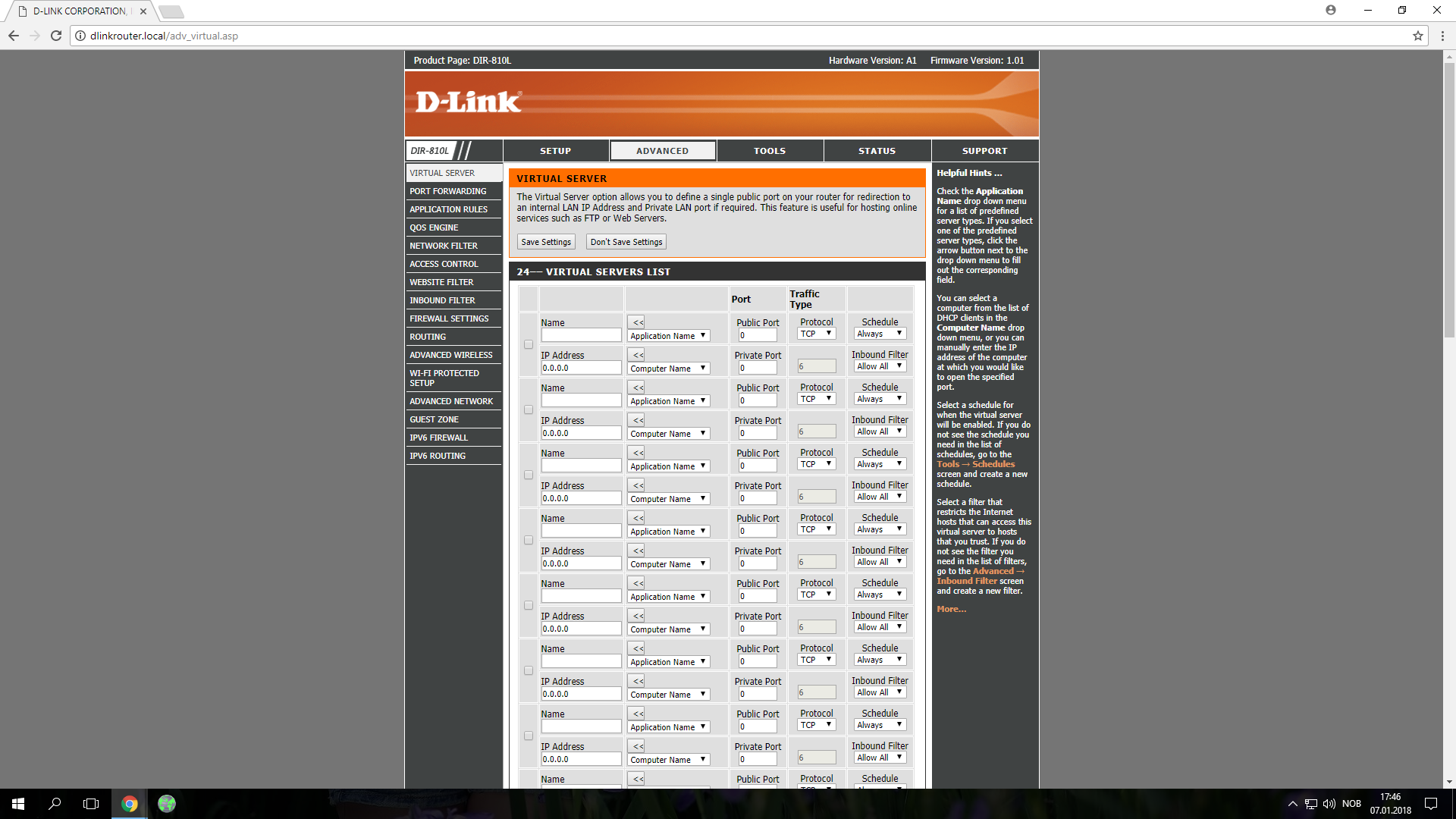Open the first row Protocol TCP dropdown
Screen dimensions: 1456x819
pos(817,334)
